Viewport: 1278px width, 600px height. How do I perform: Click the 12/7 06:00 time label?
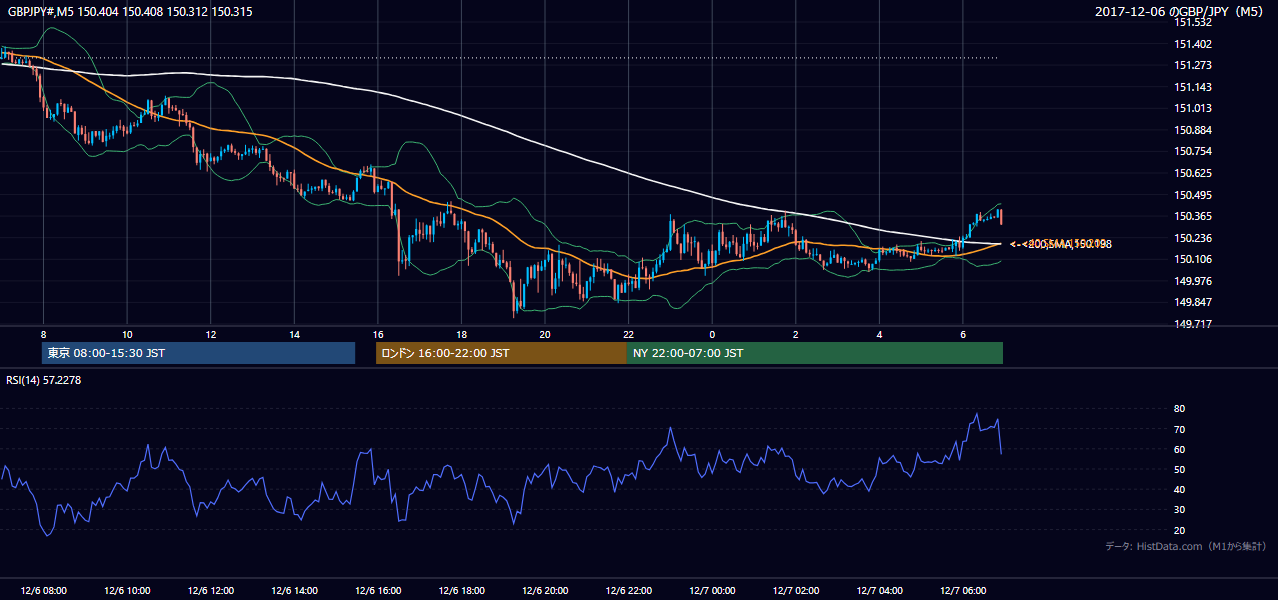point(963,591)
